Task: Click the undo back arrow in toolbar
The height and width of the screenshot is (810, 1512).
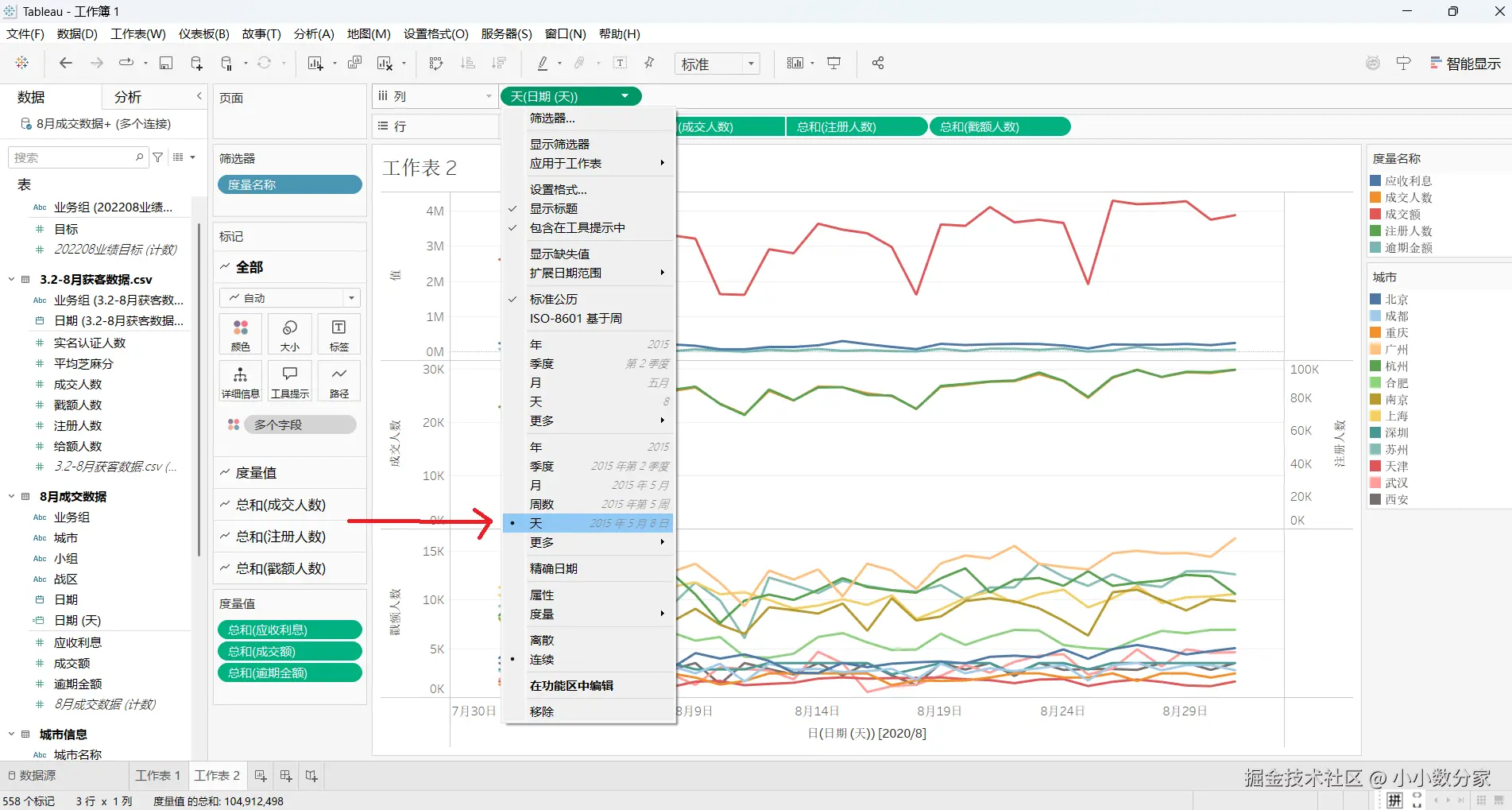Action: pos(66,63)
